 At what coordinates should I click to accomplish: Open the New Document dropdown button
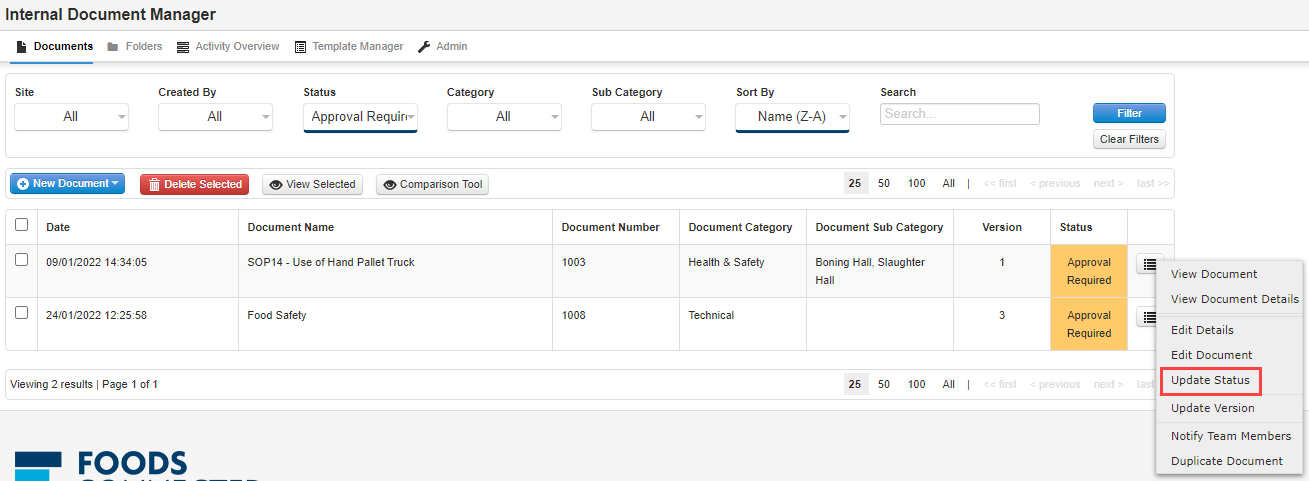67,184
